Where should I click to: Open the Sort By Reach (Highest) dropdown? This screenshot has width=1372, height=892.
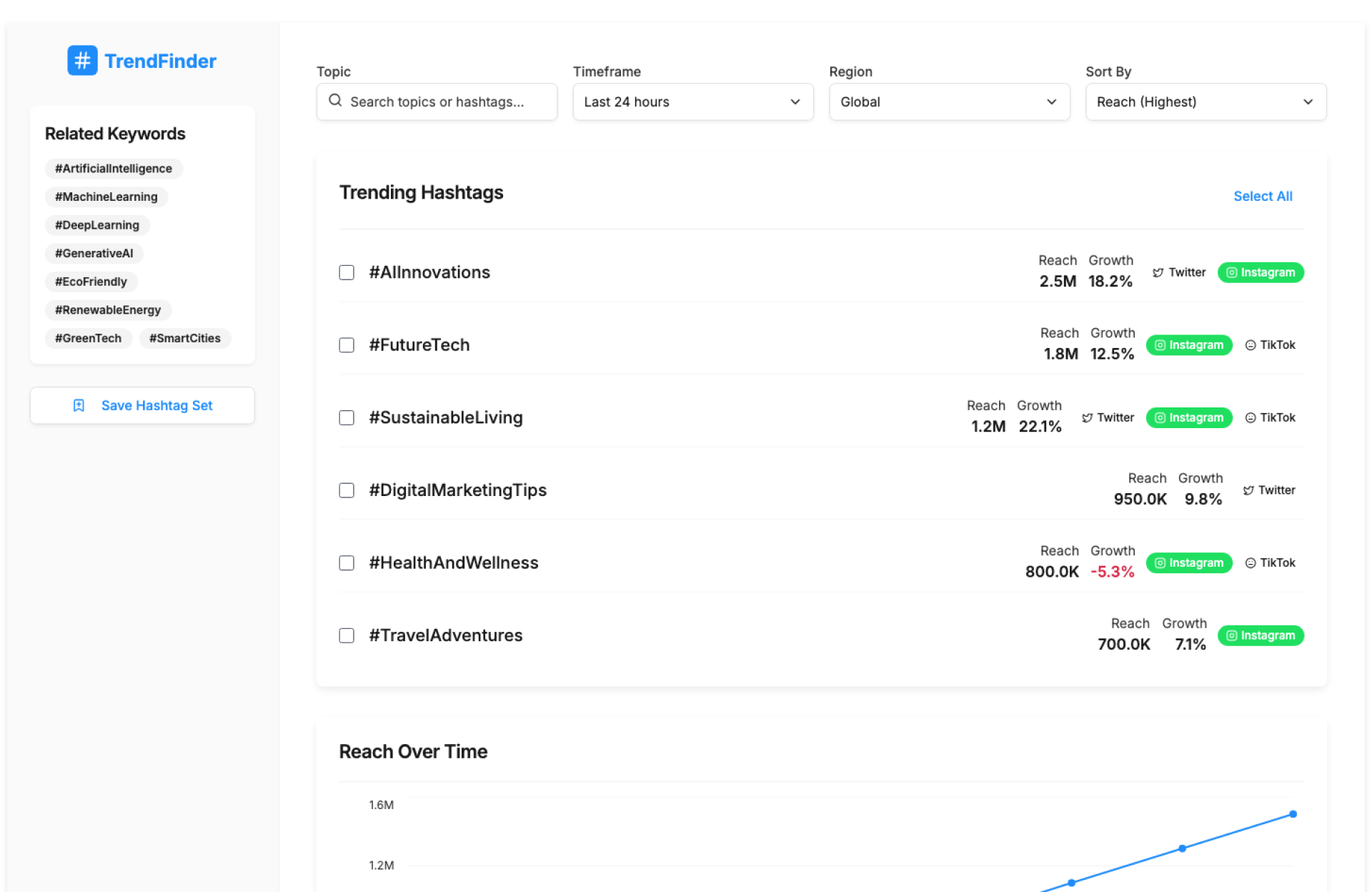point(1205,101)
